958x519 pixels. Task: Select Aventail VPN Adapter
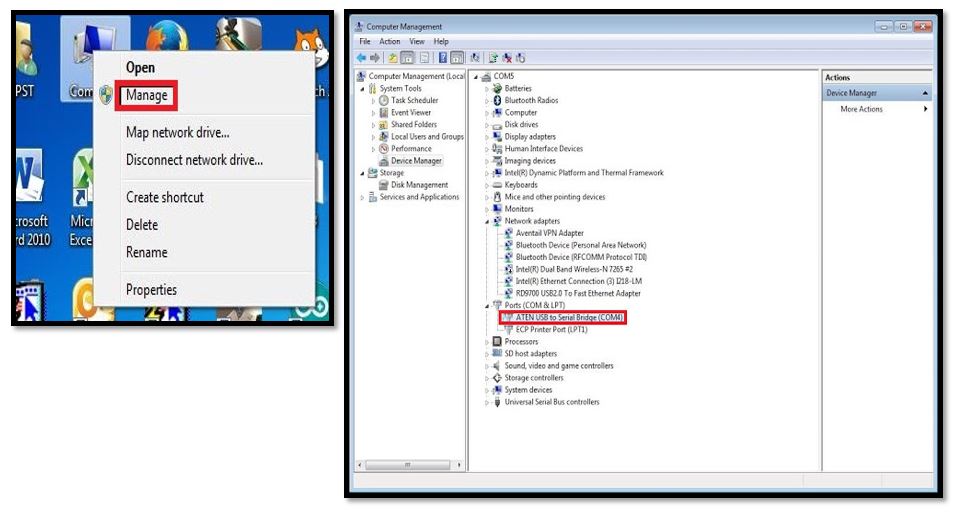pos(549,233)
